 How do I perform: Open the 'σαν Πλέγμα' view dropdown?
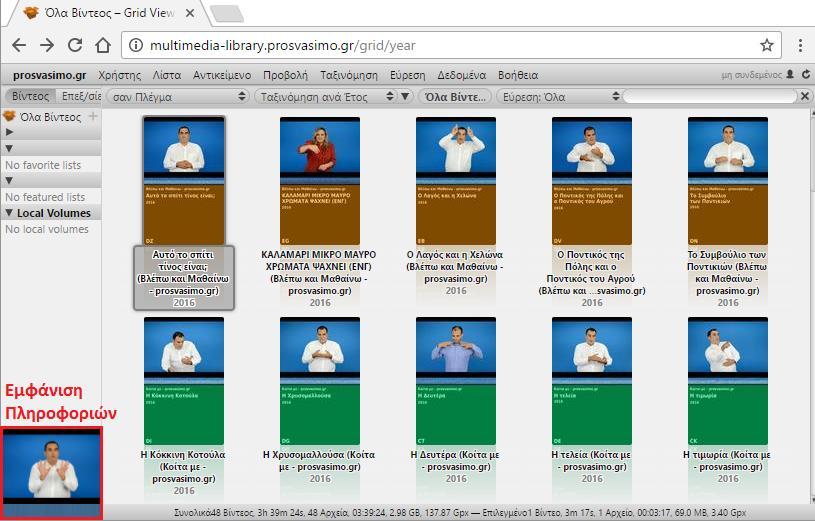coord(178,96)
